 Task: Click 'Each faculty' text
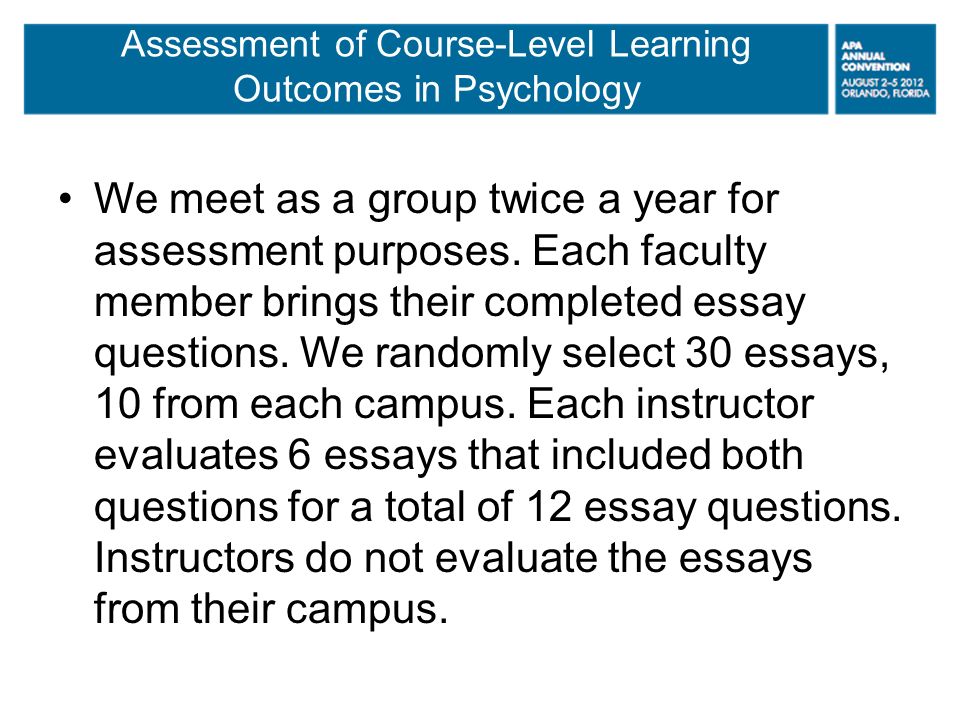point(649,252)
